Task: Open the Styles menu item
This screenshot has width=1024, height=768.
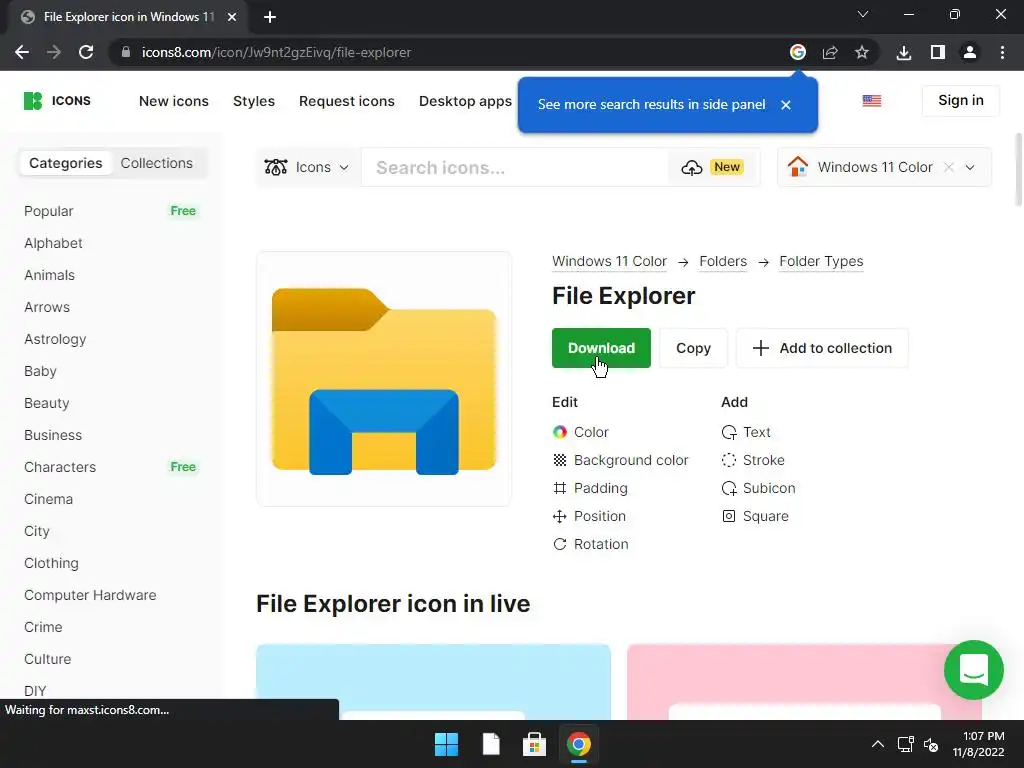Action: click(x=254, y=101)
